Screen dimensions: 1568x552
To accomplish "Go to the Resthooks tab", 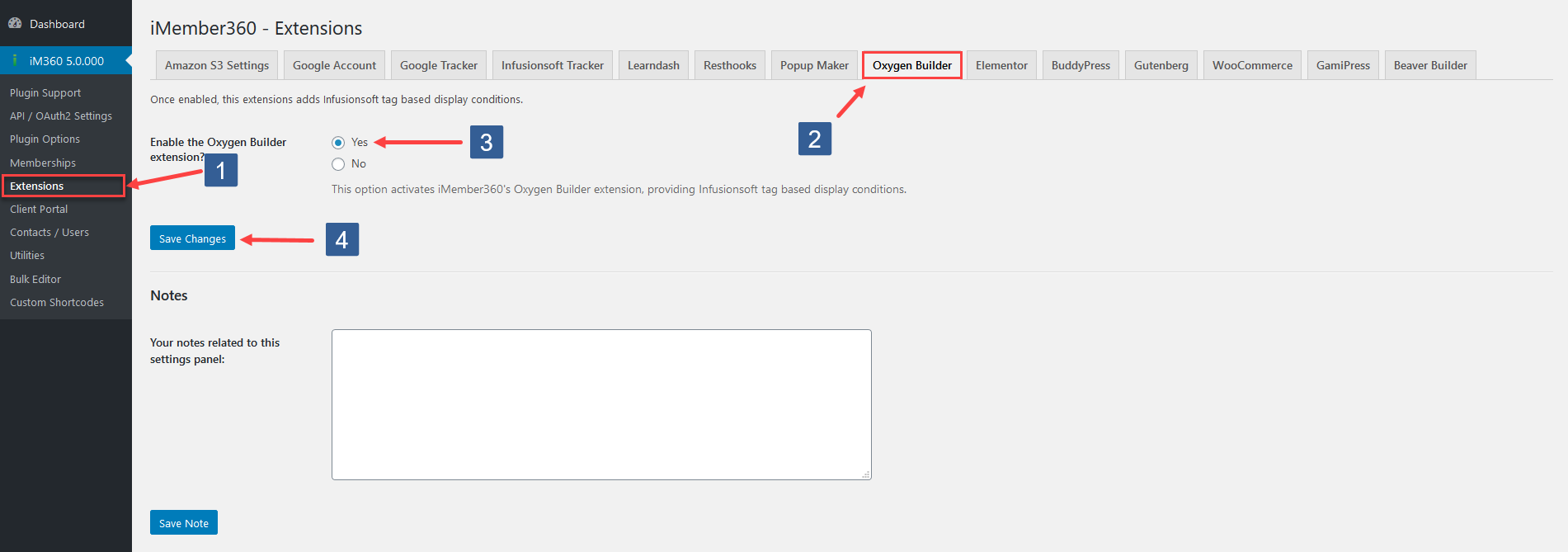I will [x=730, y=65].
